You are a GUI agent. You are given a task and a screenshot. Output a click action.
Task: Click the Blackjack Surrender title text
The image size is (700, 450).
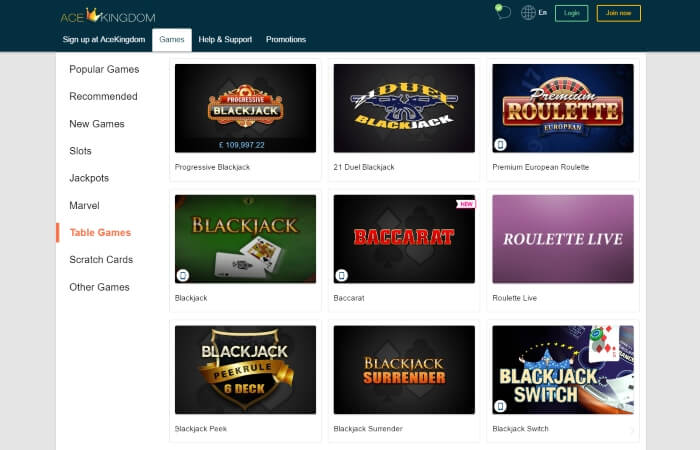click(368, 429)
